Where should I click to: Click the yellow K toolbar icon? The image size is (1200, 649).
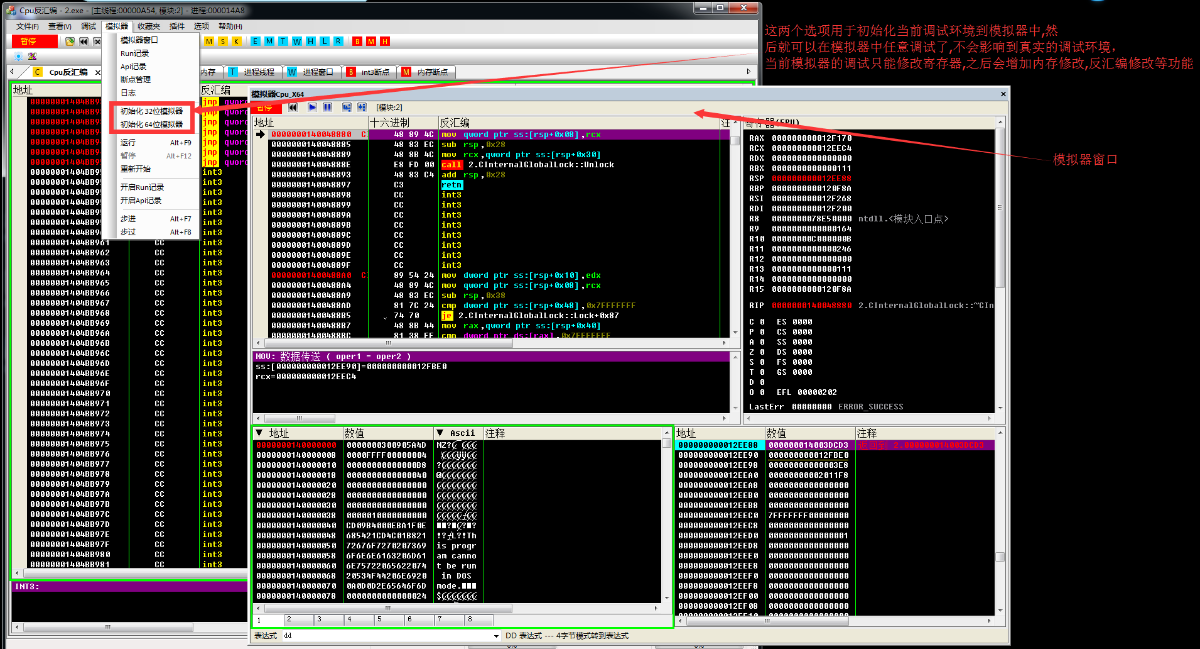(x=236, y=41)
